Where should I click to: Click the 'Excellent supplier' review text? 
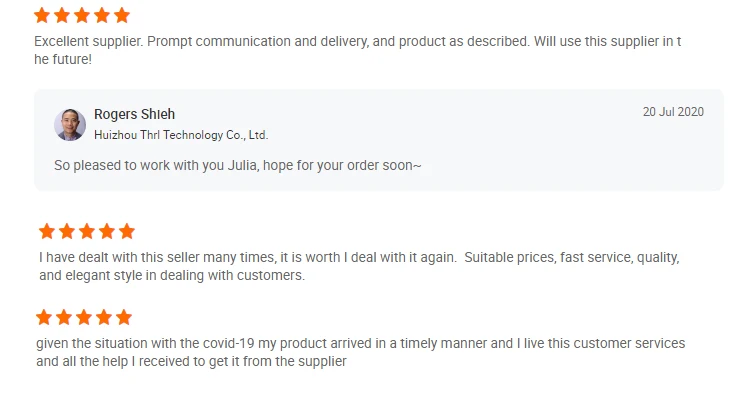click(358, 50)
